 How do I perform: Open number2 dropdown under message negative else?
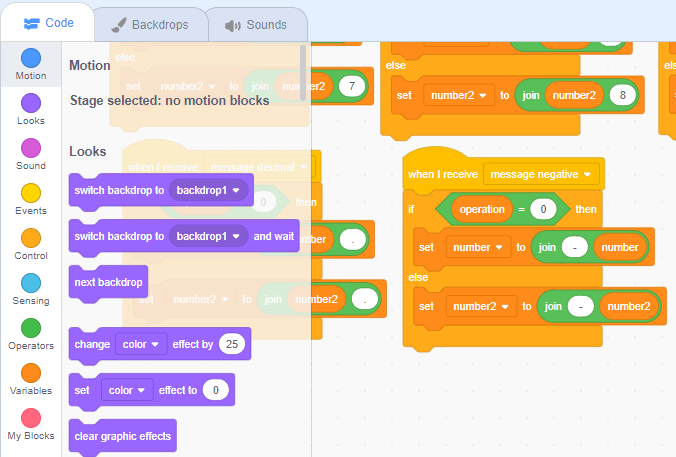[x=481, y=307]
